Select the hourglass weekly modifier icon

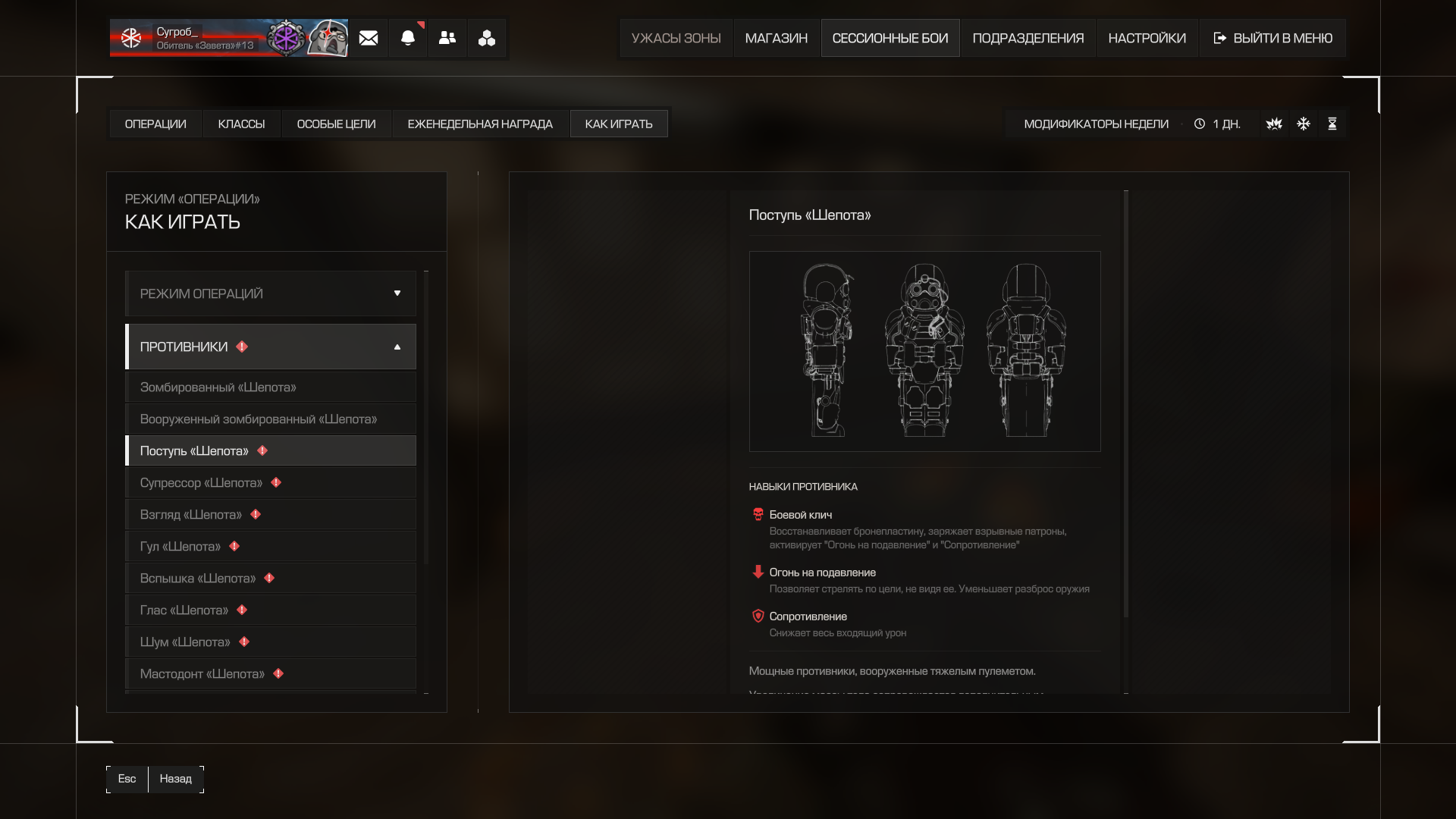(1332, 124)
